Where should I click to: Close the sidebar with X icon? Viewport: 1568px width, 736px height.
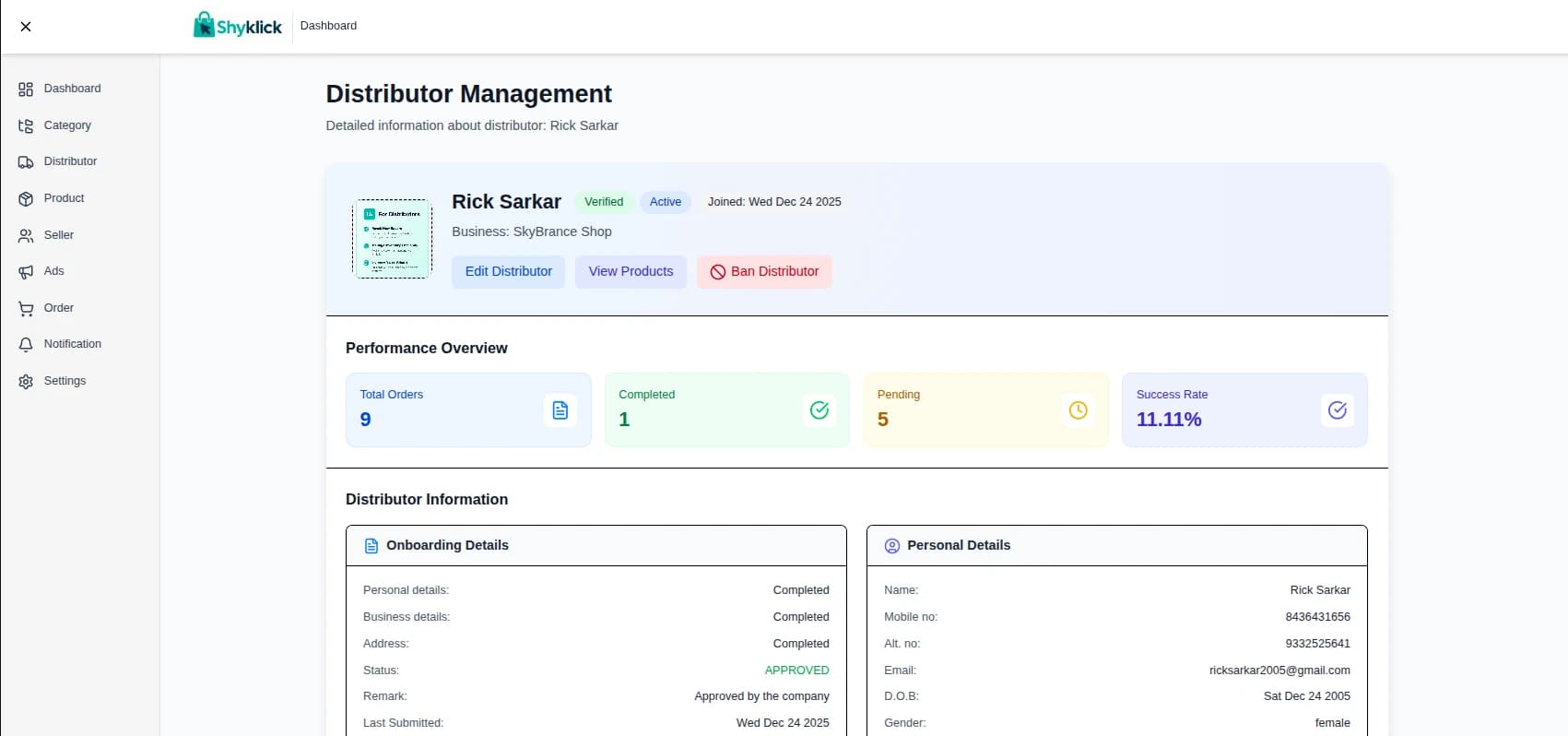point(26,27)
